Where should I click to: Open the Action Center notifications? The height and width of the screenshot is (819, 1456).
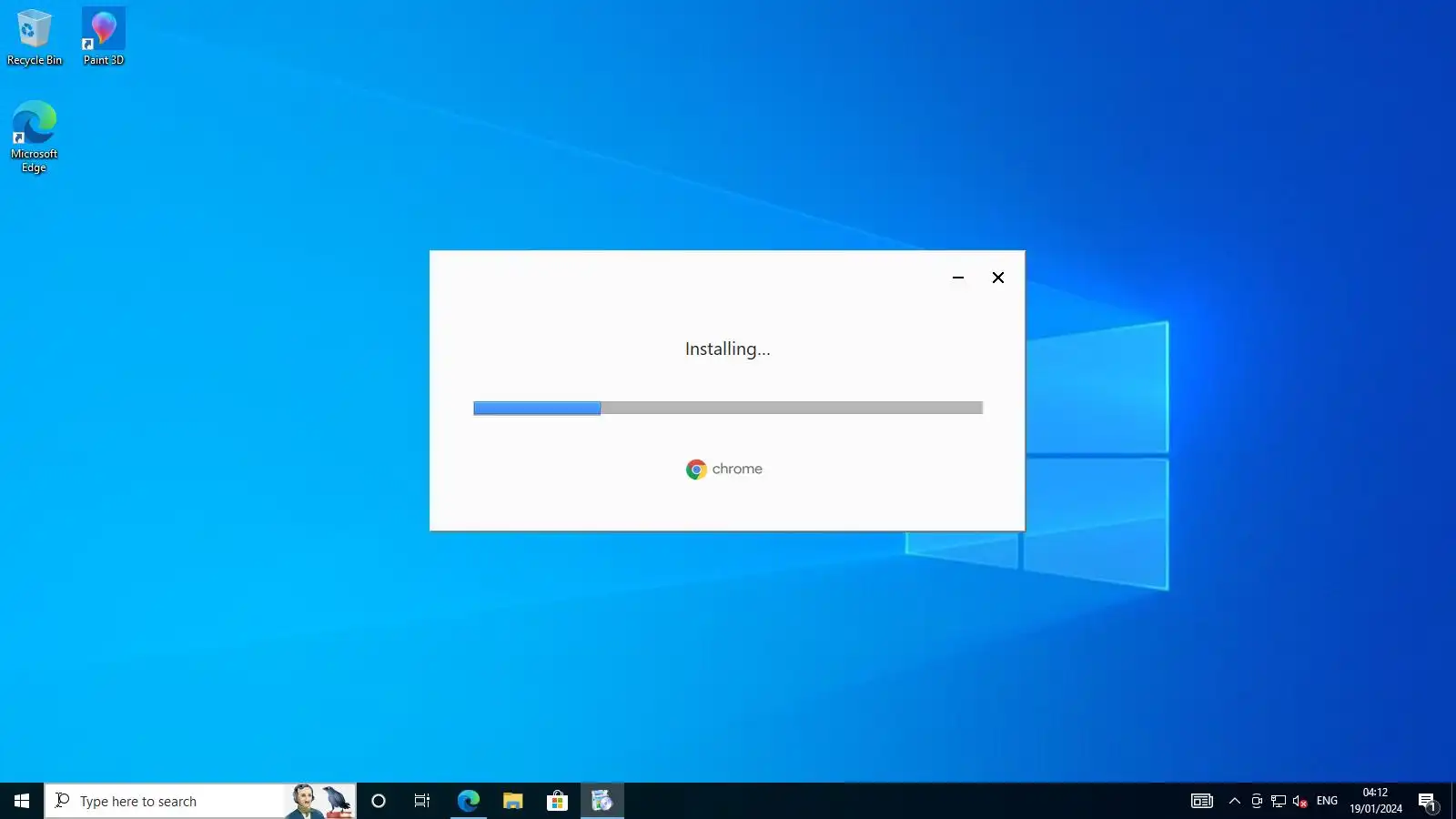pos(1427,801)
